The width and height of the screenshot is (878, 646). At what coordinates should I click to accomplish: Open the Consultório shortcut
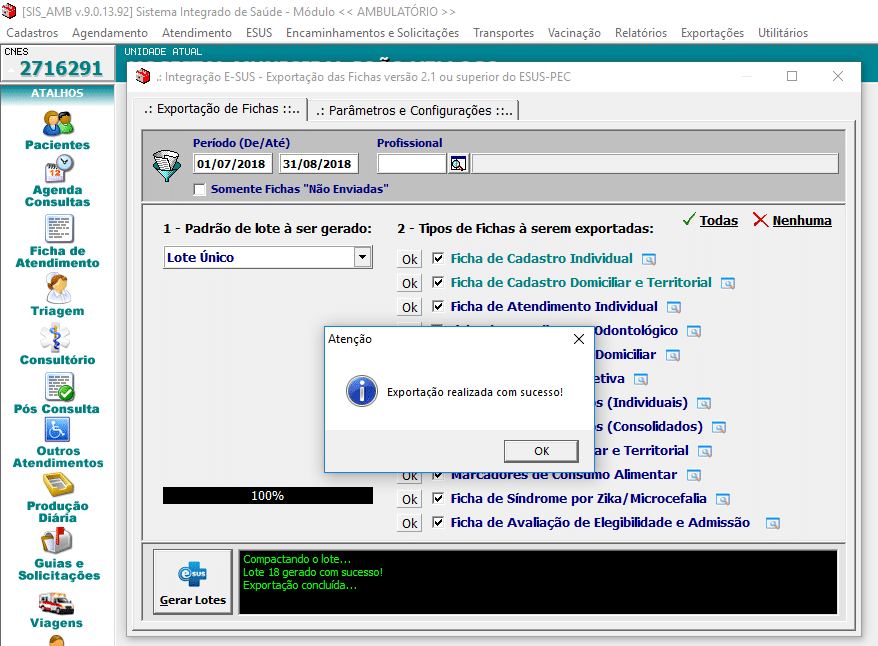pos(57,338)
